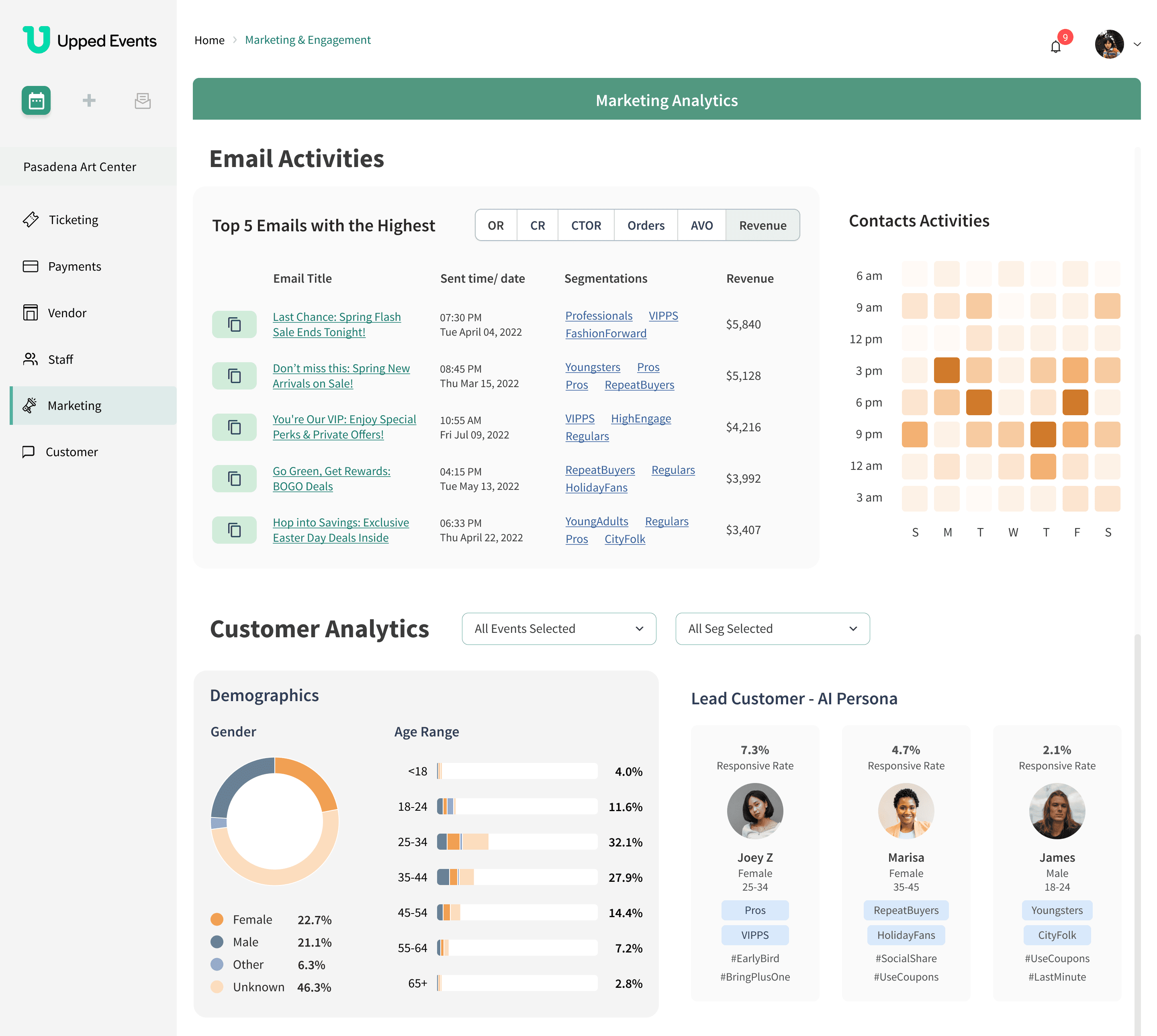Viewport: 1157px width, 1036px height.
Task: Open the Customer menu item
Action: point(71,452)
